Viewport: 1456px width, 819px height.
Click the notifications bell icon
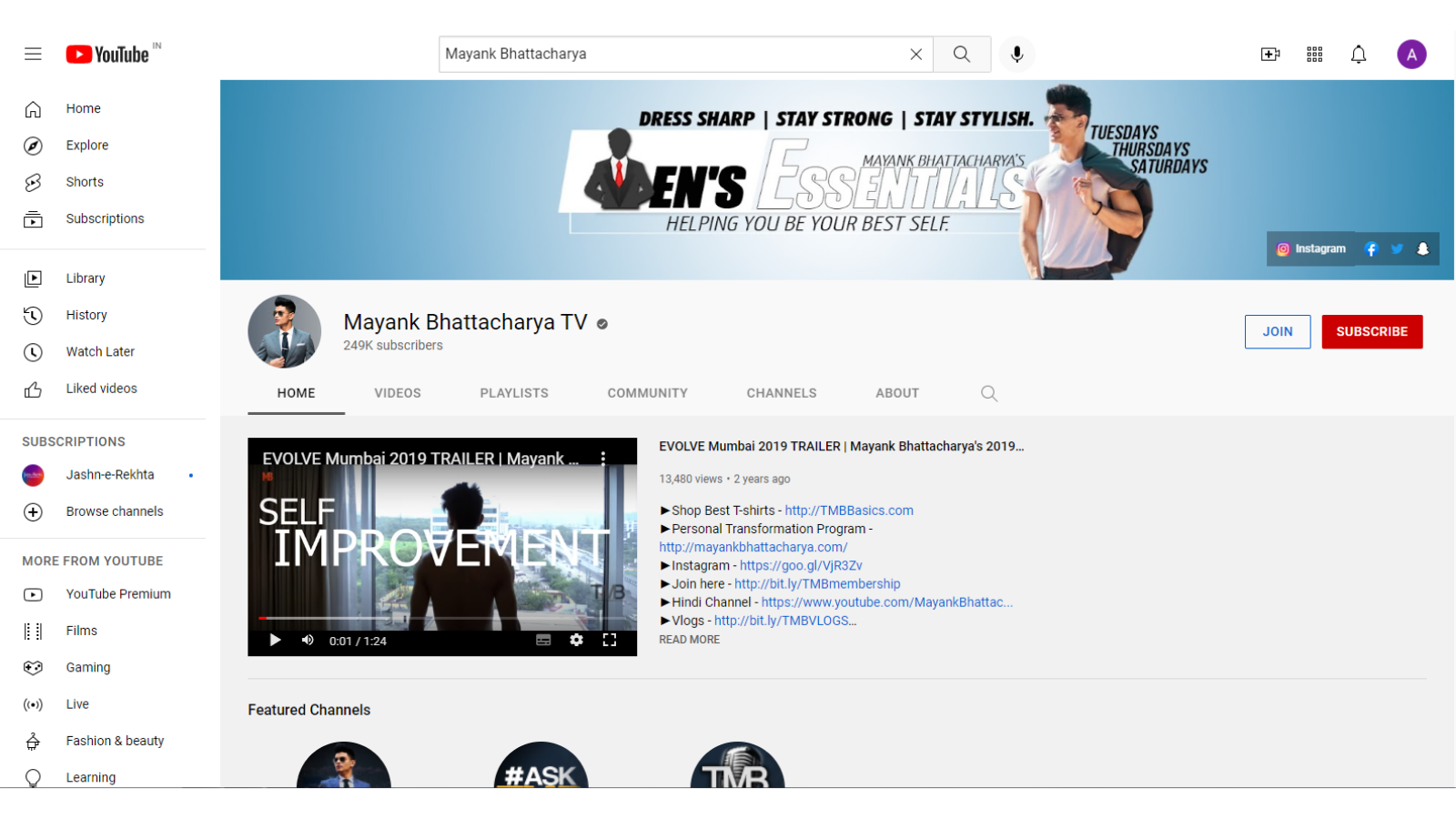click(x=1358, y=54)
